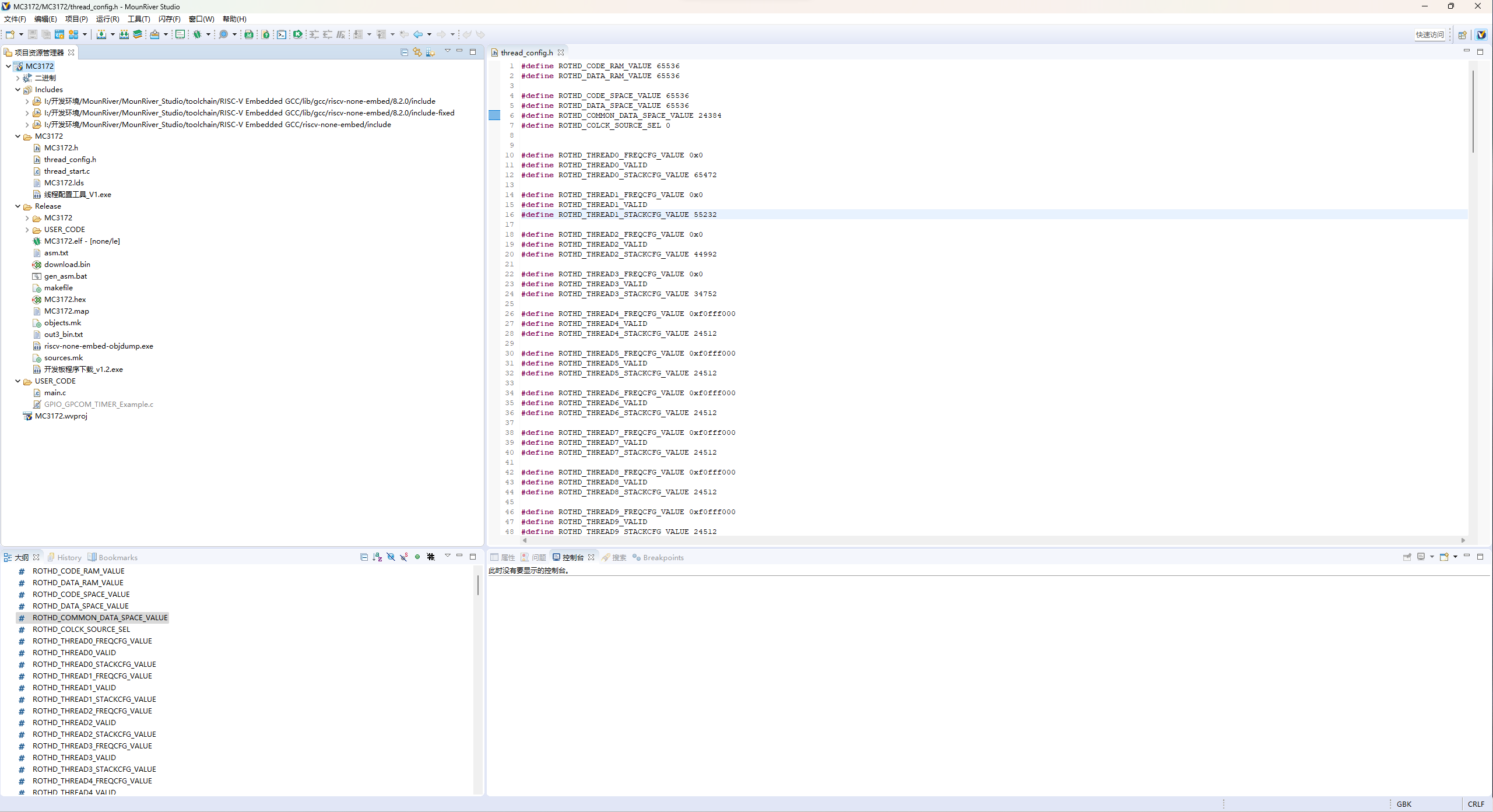Open the green monitor display icon
This screenshot has height=812, width=1493.
(x=180, y=34)
